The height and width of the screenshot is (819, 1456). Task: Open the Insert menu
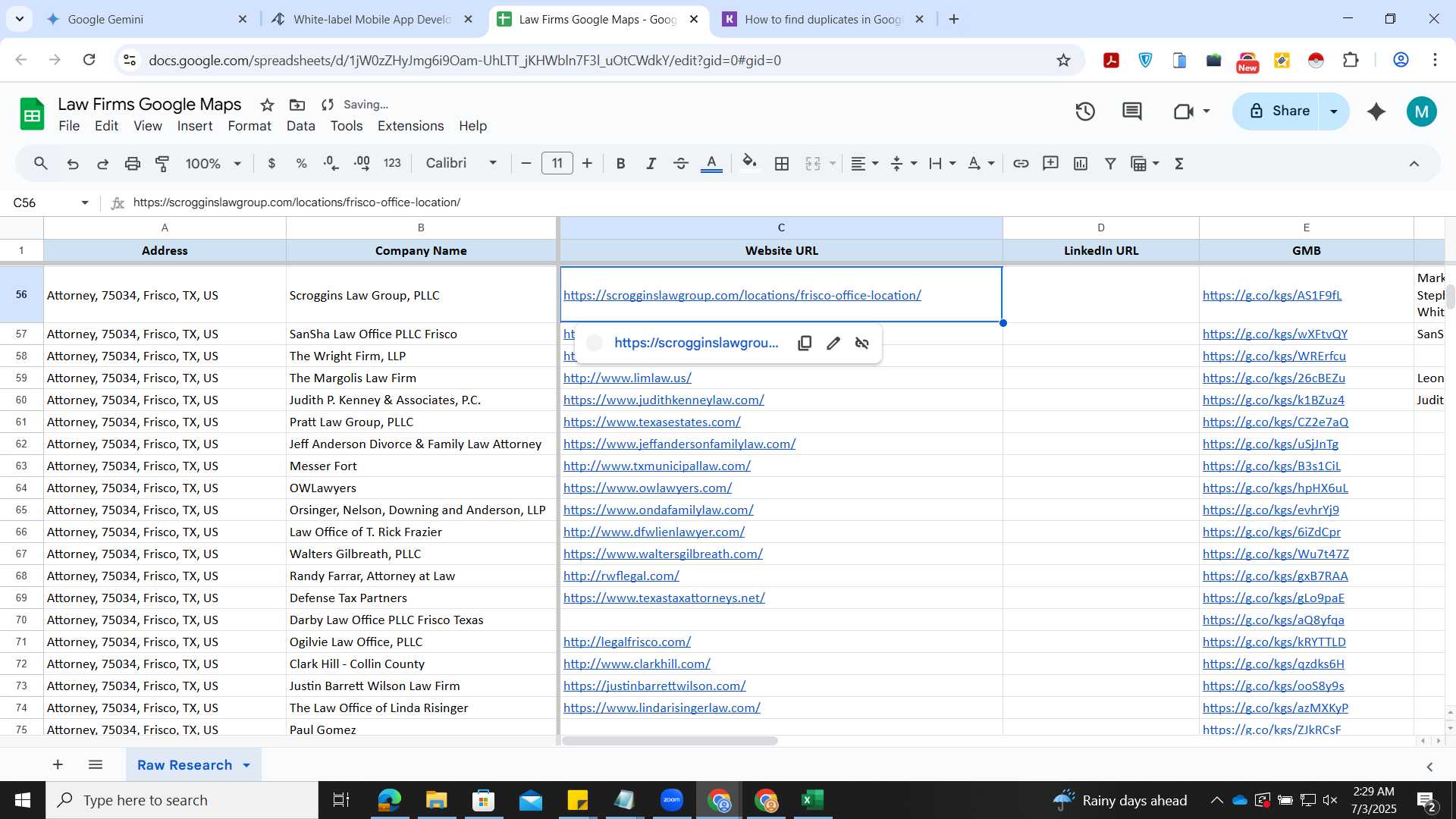(x=195, y=126)
